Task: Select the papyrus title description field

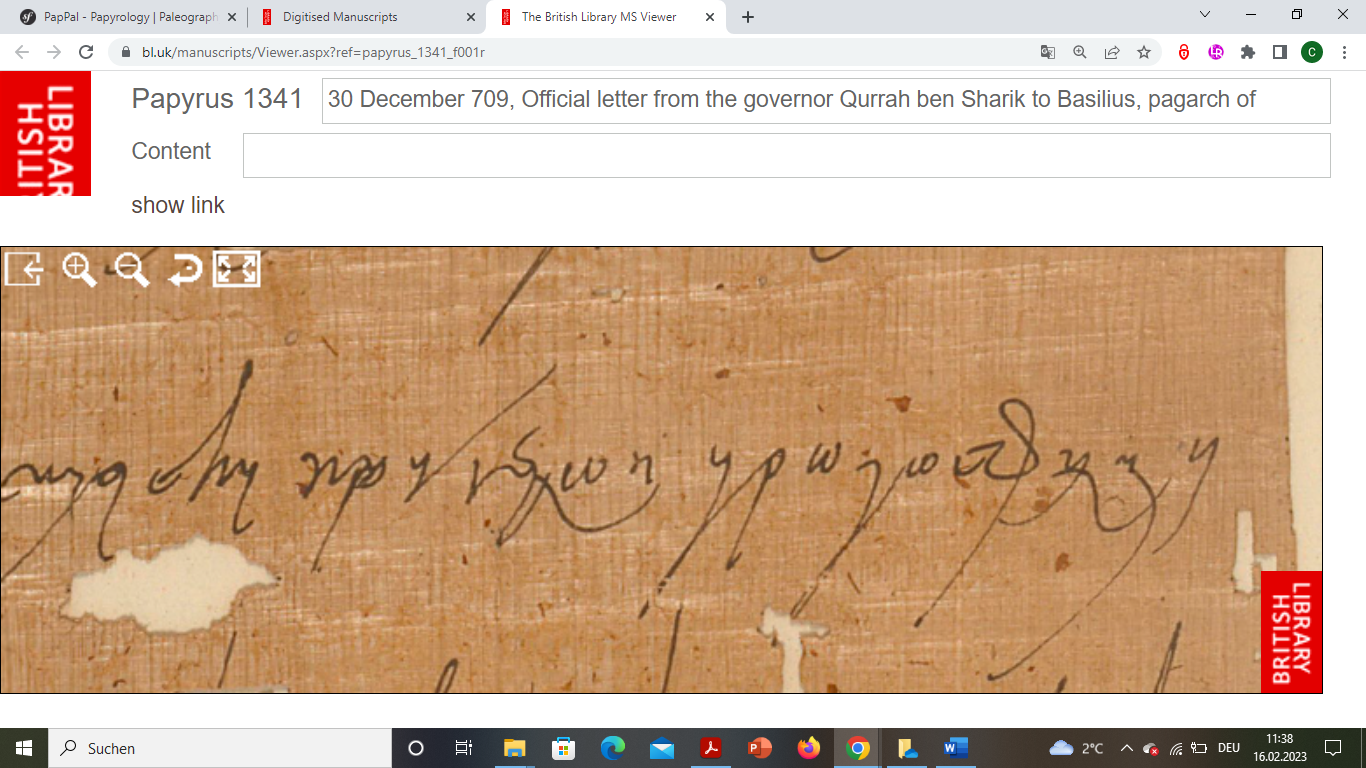Action: click(826, 100)
